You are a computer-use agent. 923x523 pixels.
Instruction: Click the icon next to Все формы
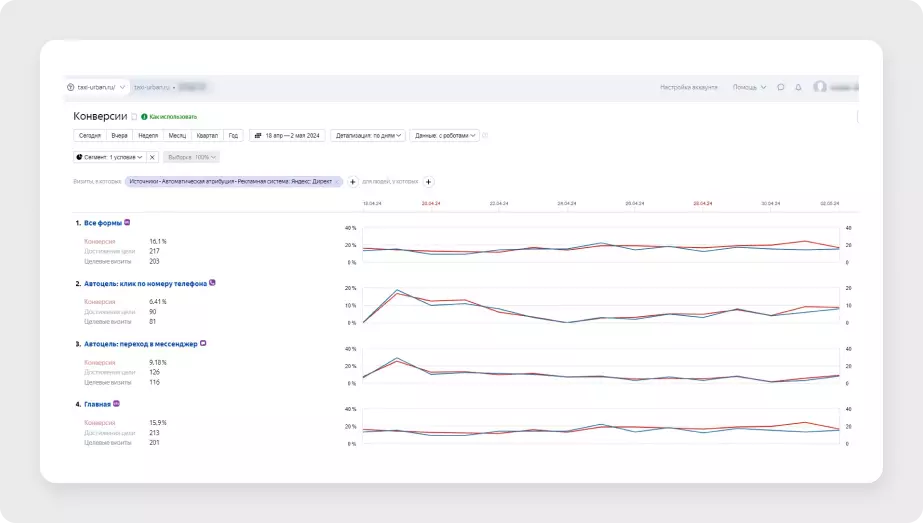pos(127,223)
